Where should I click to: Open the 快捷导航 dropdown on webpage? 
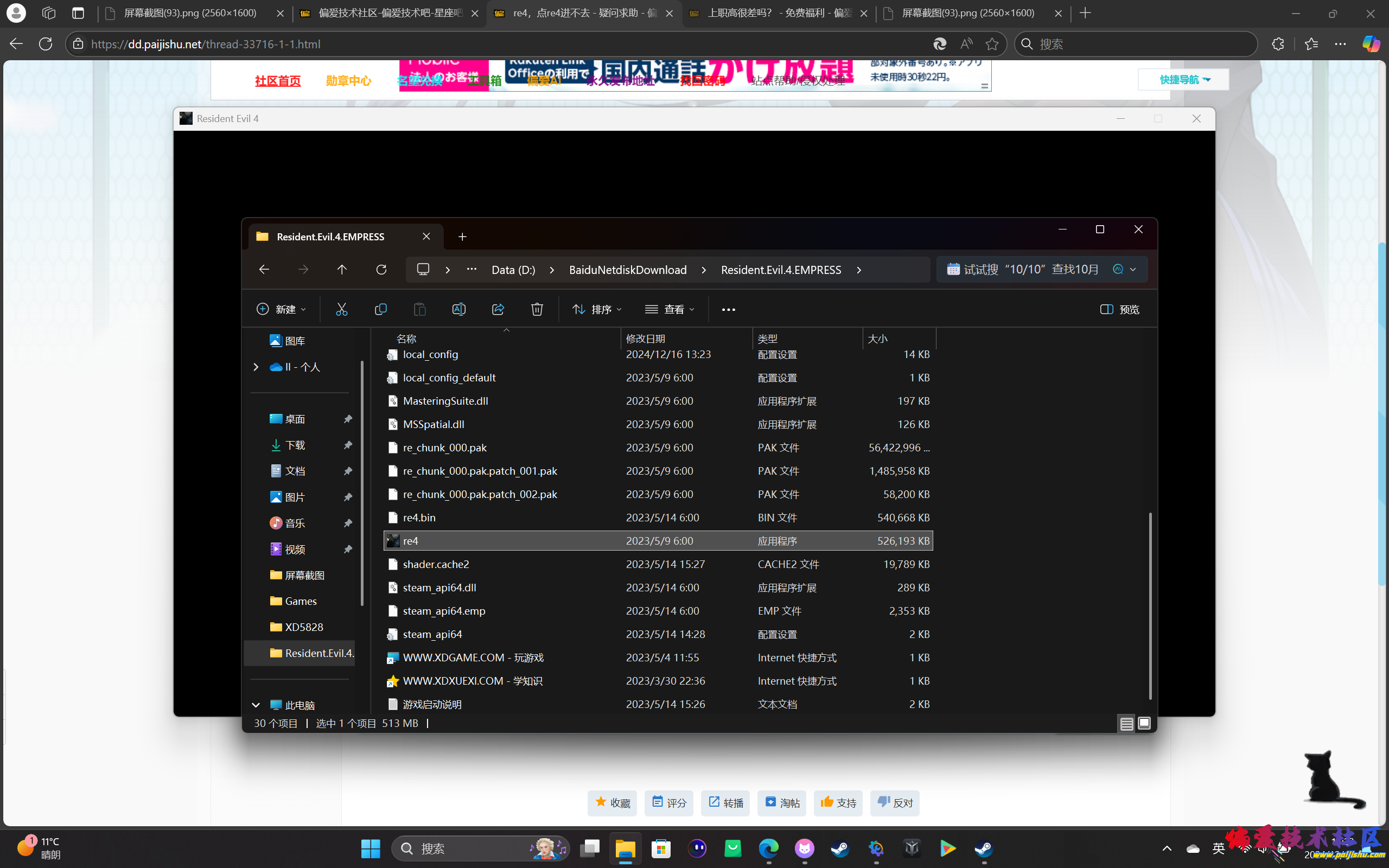(1183, 79)
